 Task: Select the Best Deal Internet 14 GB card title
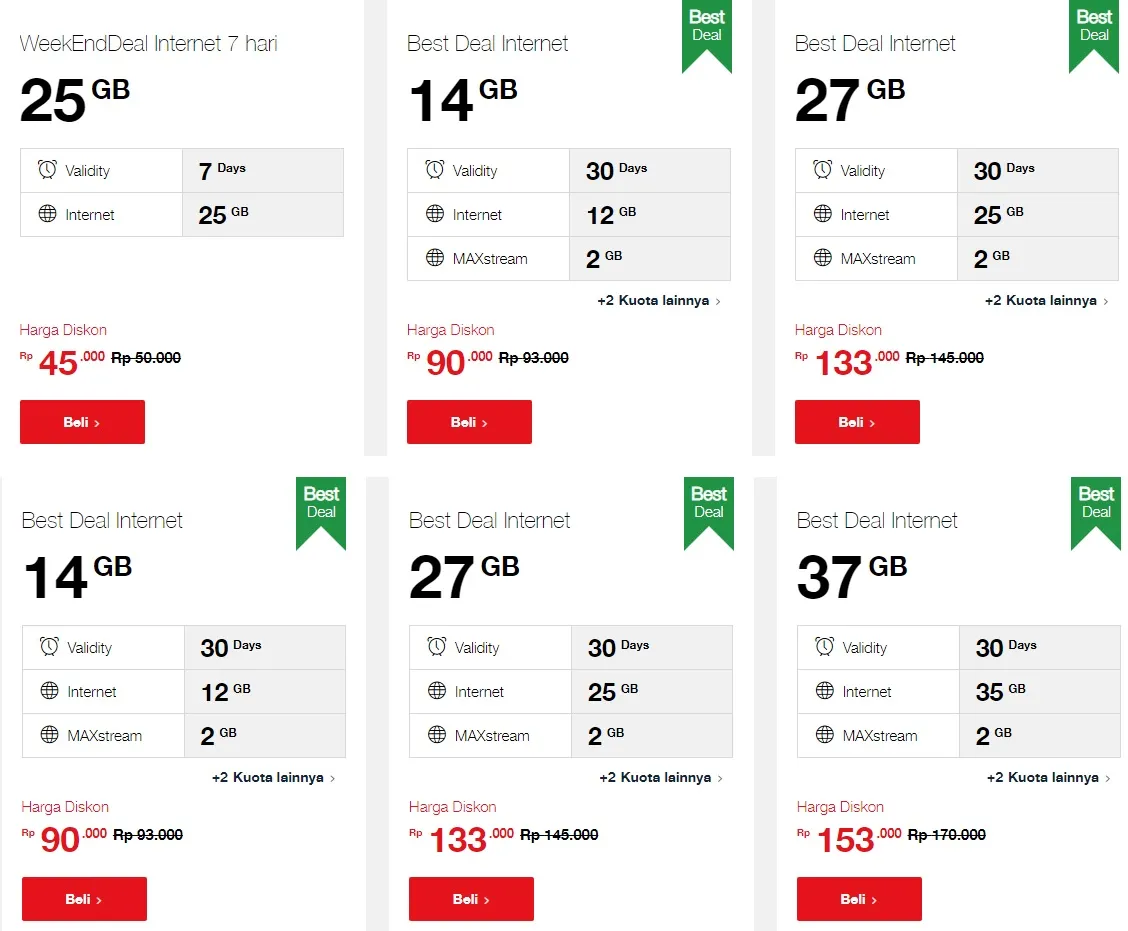point(488,44)
